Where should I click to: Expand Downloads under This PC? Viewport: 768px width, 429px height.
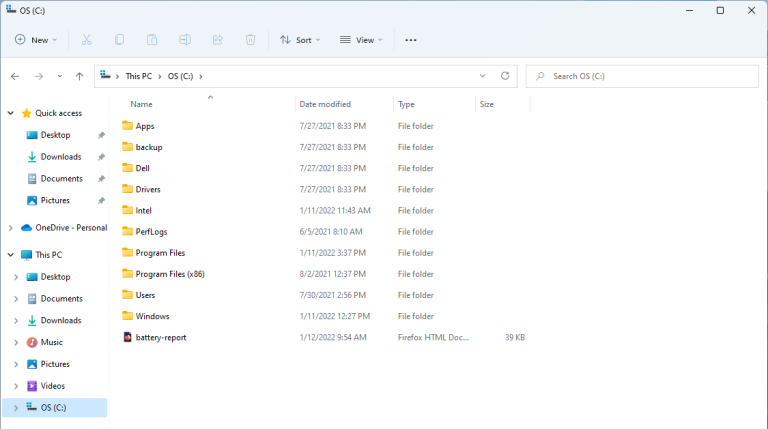pyautogui.click(x=16, y=321)
